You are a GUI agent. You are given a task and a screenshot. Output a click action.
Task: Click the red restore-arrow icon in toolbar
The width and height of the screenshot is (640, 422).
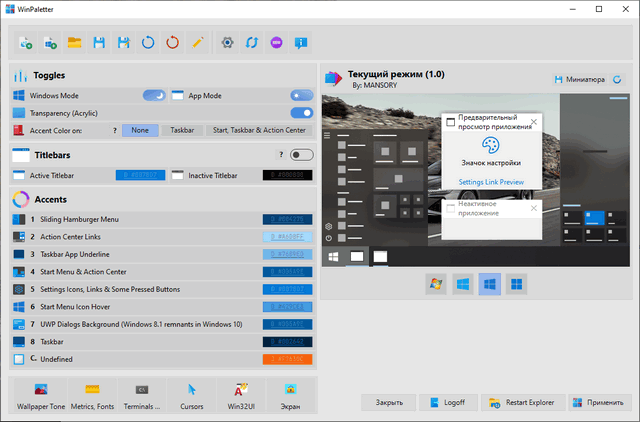click(172, 43)
